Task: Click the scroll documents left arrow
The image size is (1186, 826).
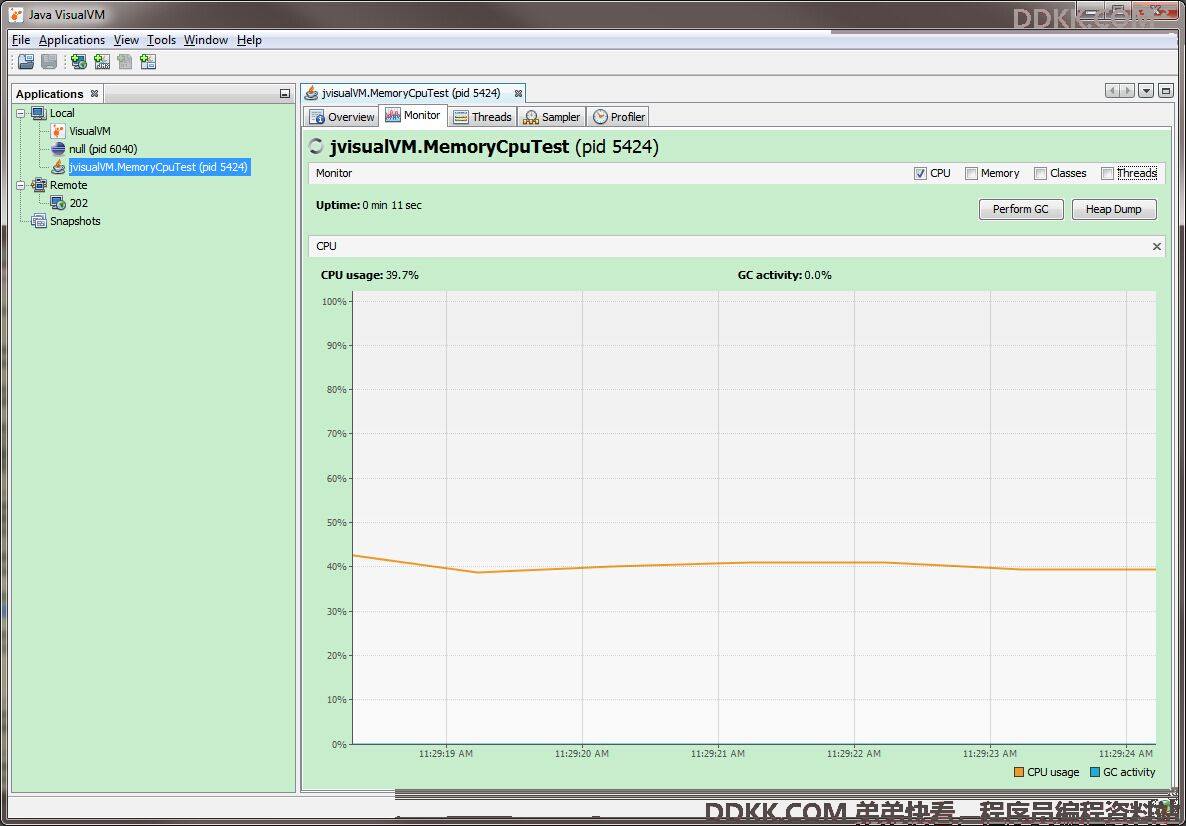Action: [1113, 91]
